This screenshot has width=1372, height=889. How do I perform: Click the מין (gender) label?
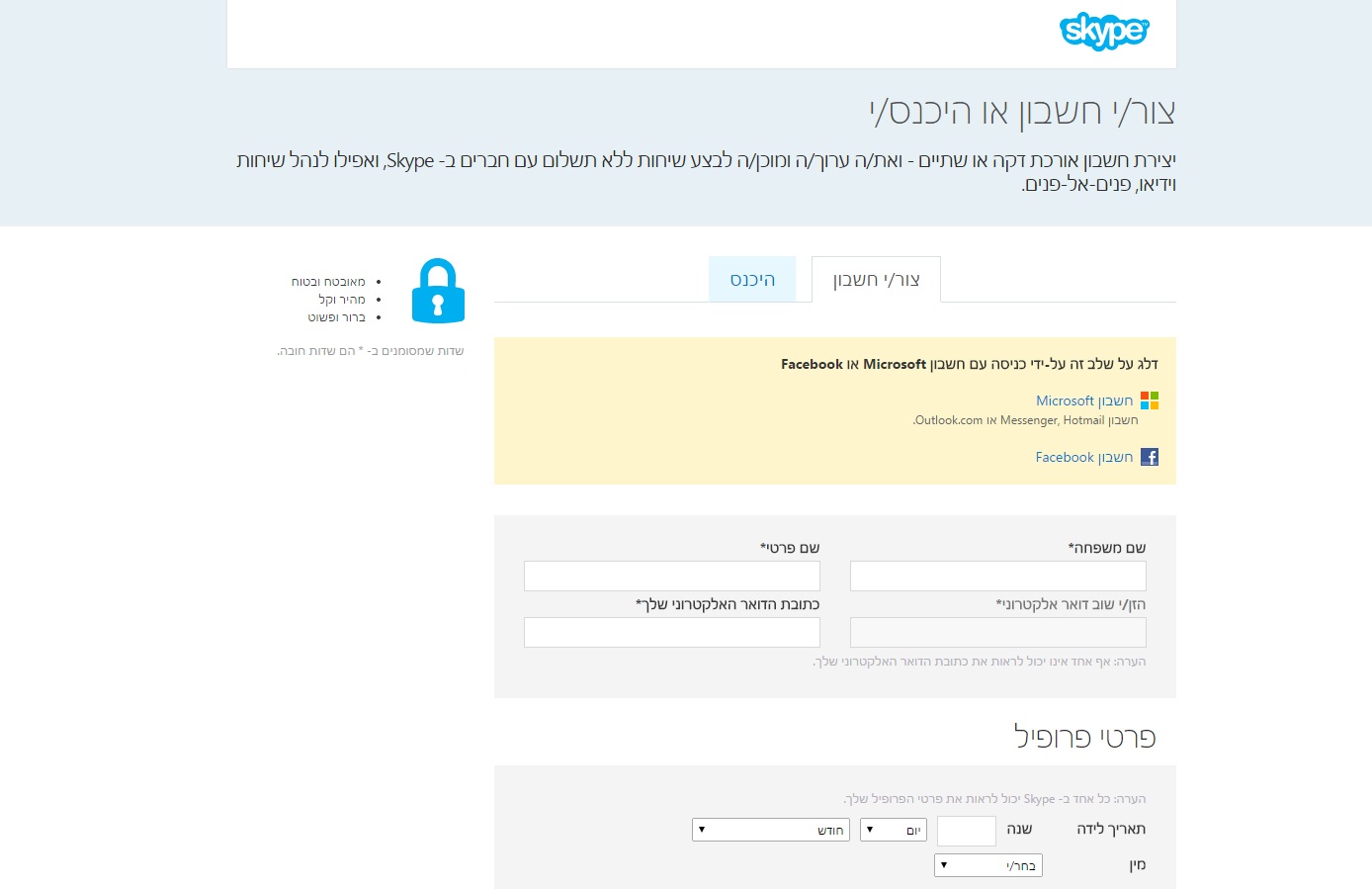tap(1137, 865)
